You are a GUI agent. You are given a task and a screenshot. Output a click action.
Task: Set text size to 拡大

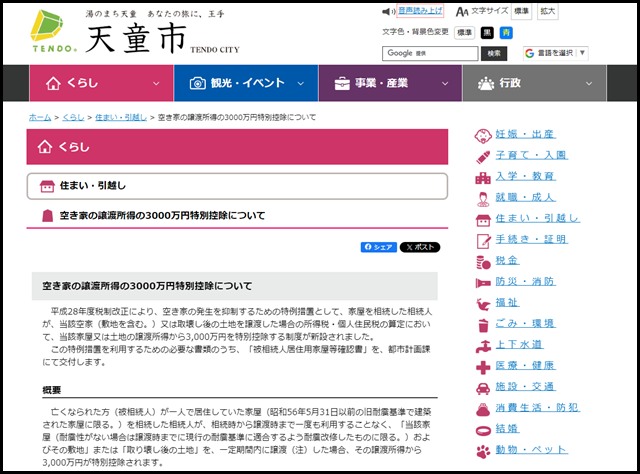tap(548, 11)
